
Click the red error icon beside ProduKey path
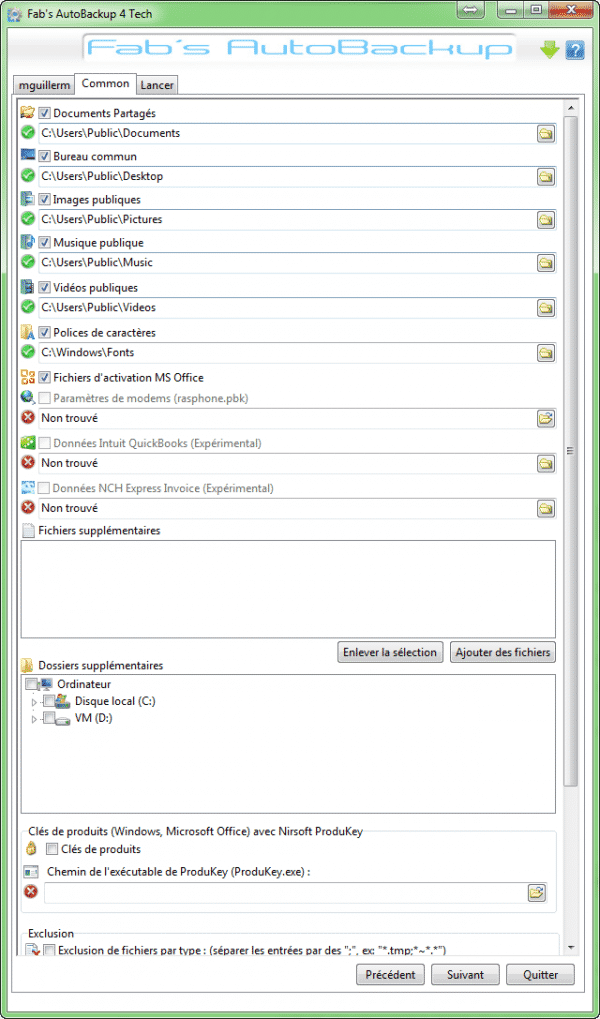(x=30, y=892)
